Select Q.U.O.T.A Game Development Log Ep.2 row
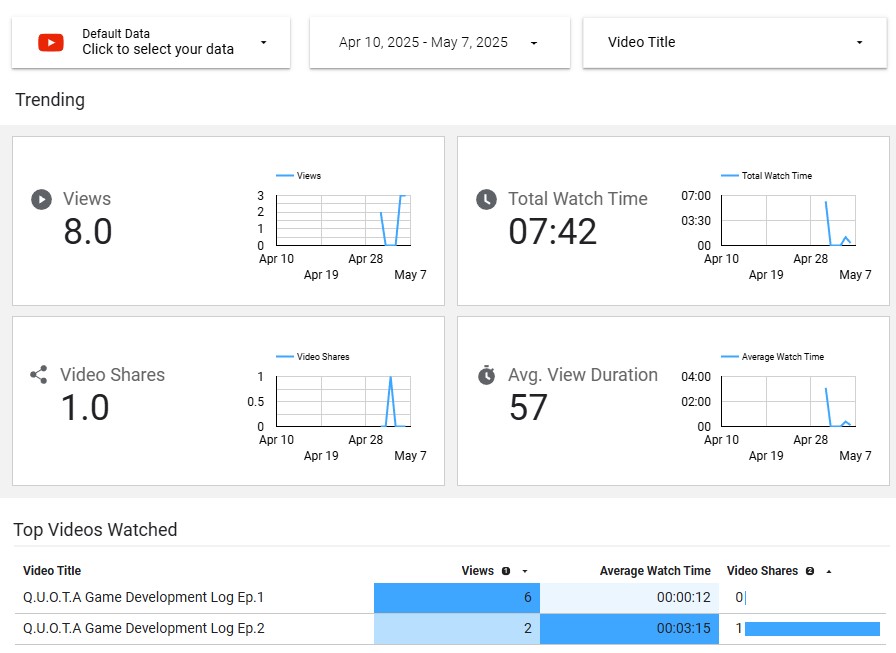 [143, 629]
